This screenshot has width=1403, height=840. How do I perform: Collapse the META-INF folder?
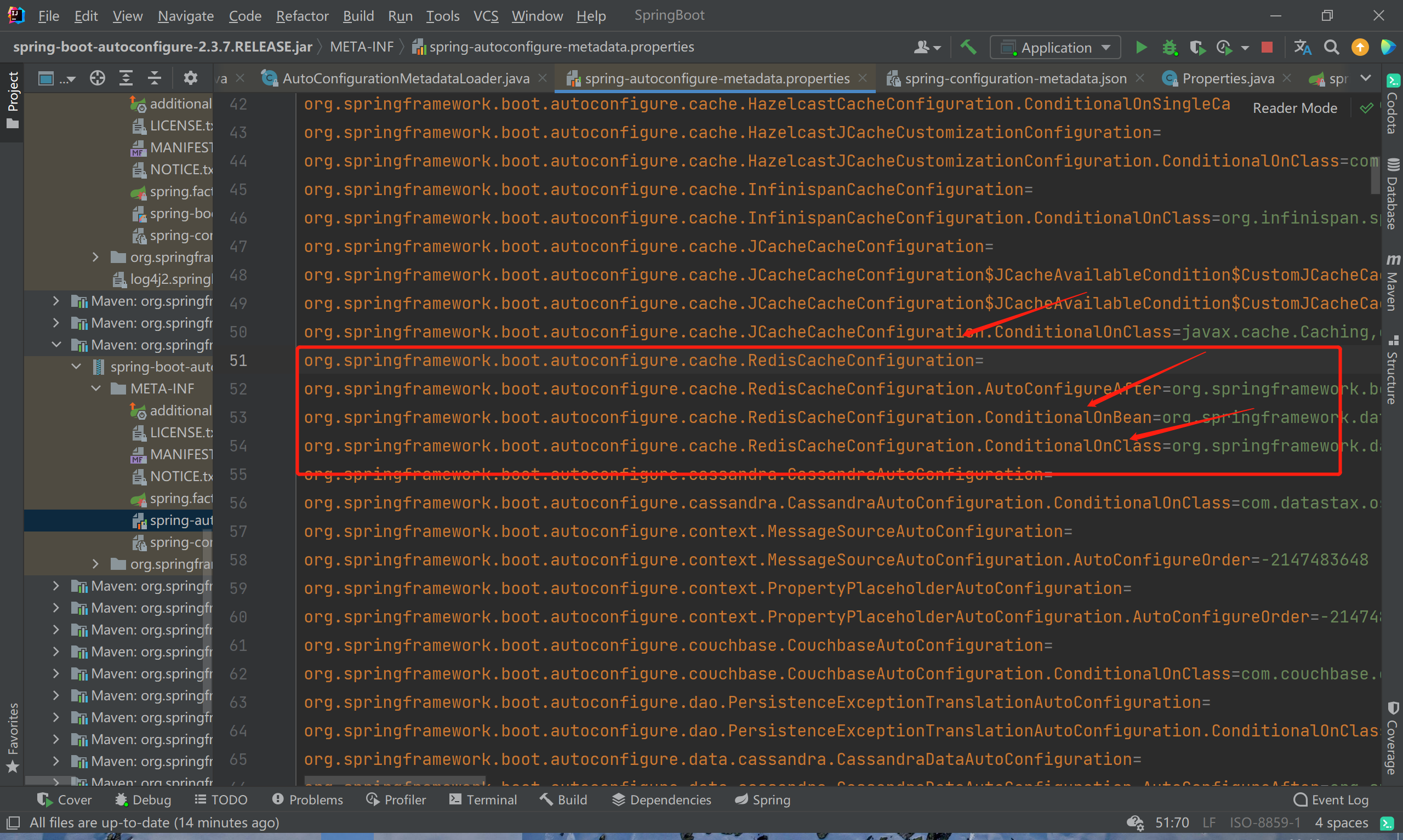(x=96, y=389)
